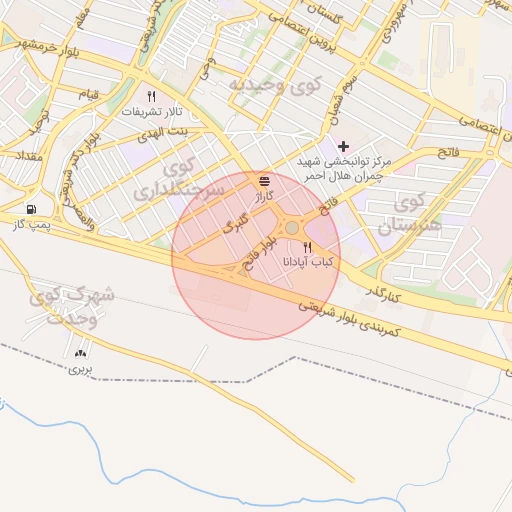The image size is (512, 512).
Task: Click the burger icon above گاراژ
Action: pyautogui.click(x=265, y=182)
